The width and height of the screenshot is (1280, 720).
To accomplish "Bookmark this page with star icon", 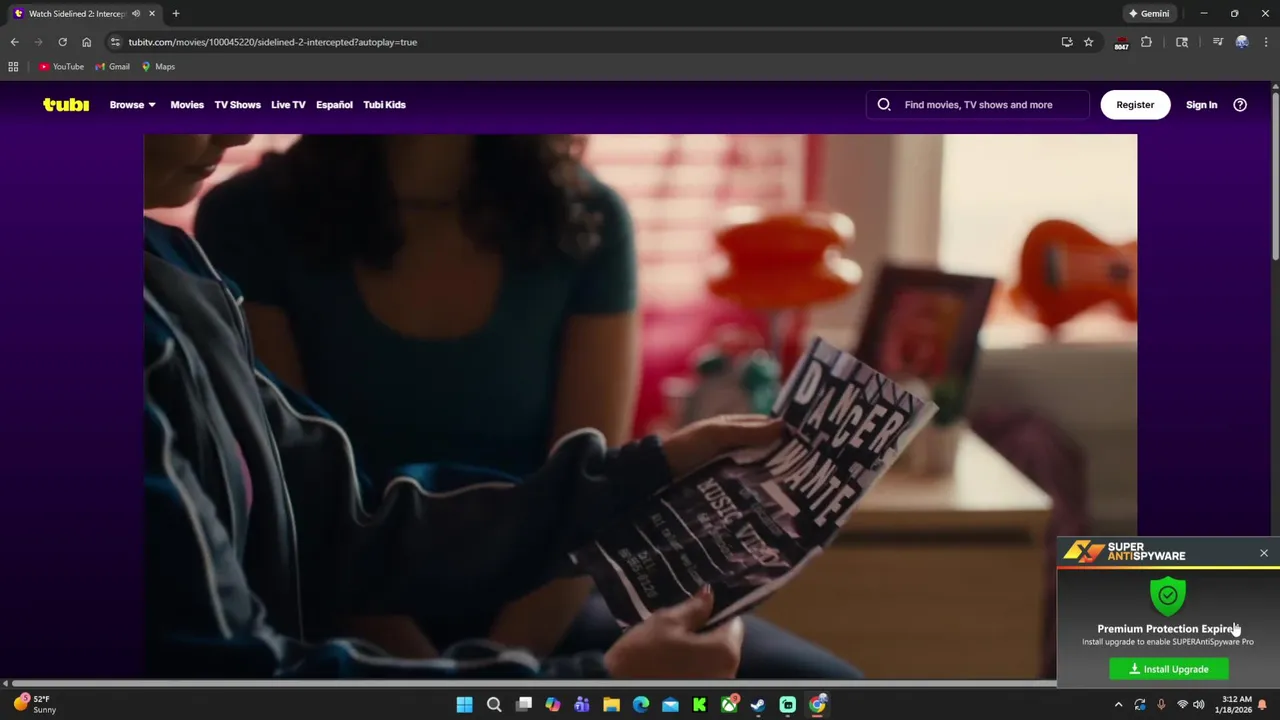I will pos(1088,42).
